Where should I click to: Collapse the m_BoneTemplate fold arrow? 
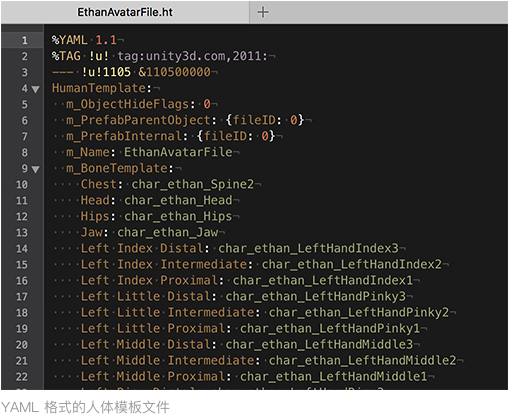35,169
